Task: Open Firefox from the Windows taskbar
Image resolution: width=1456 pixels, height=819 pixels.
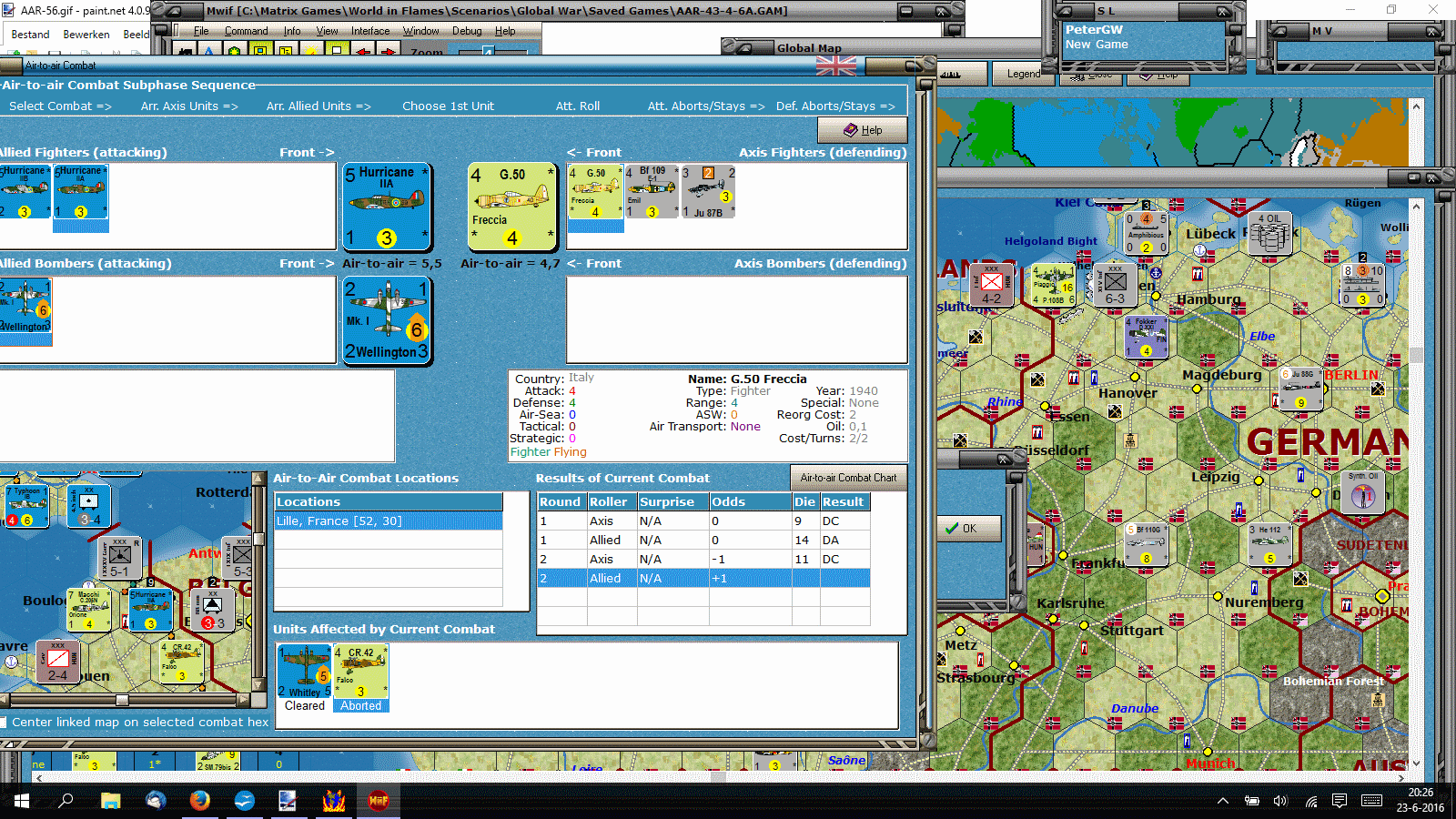Action: [x=199, y=801]
